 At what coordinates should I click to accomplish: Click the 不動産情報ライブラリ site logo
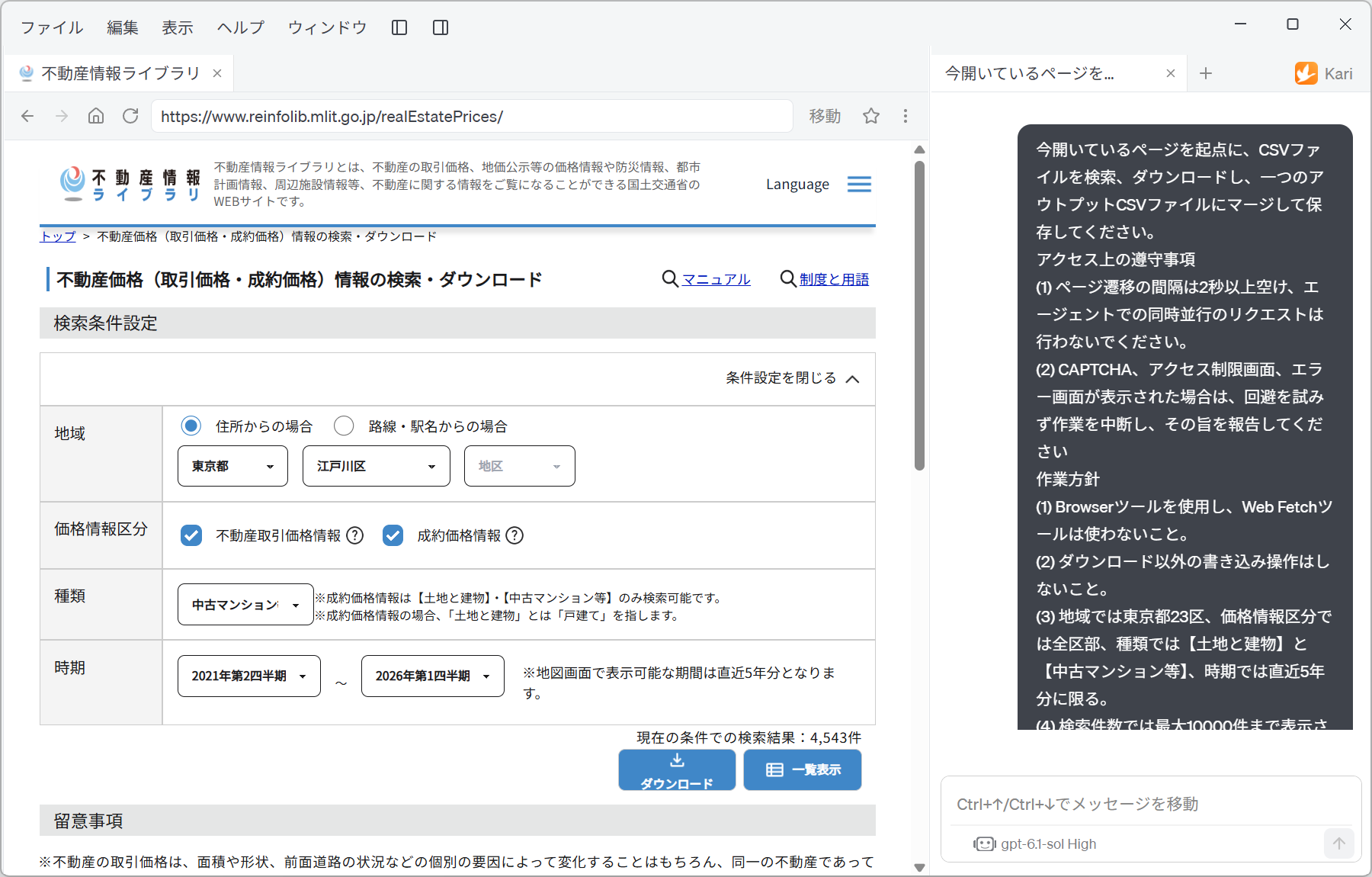pos(130,184)
